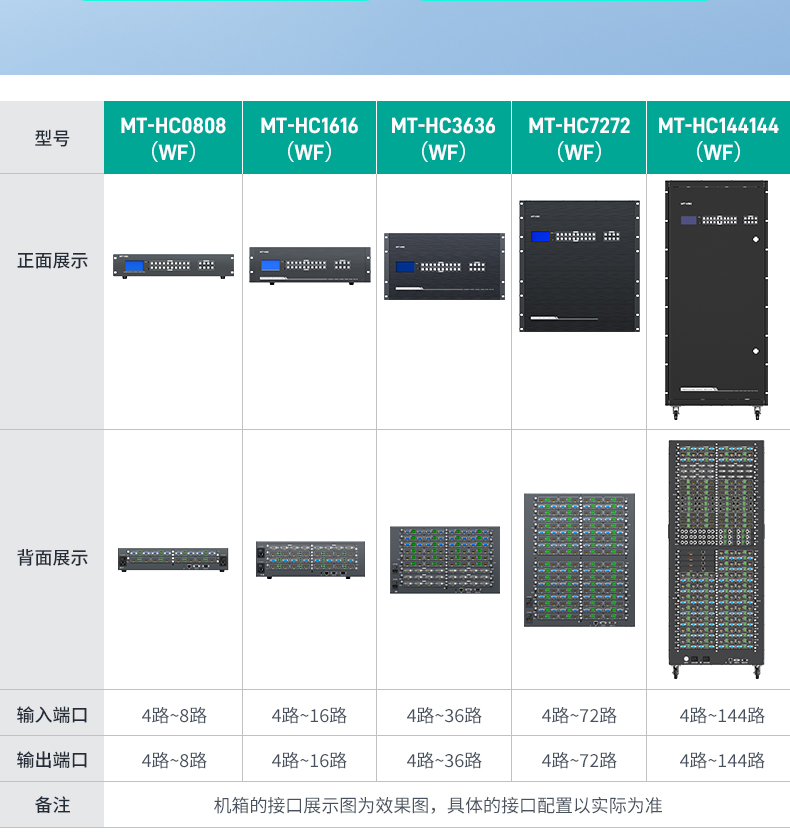Click the MT-HC3636 (WF) front view image
The image size is (790, 834).
coord(444,266)
